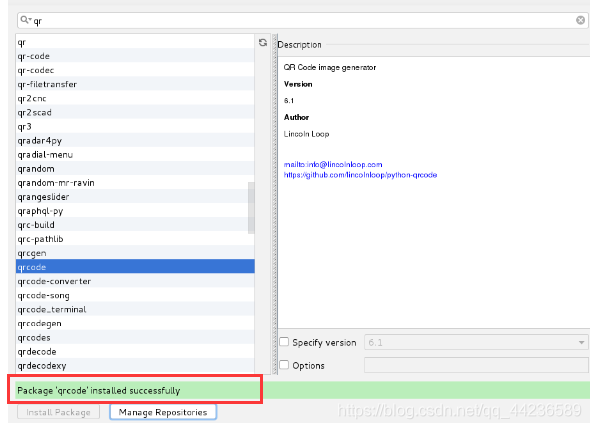Select the 'qr-filetransfer' package
Viewport: 591px width, 429px height.
pos(135,84)
